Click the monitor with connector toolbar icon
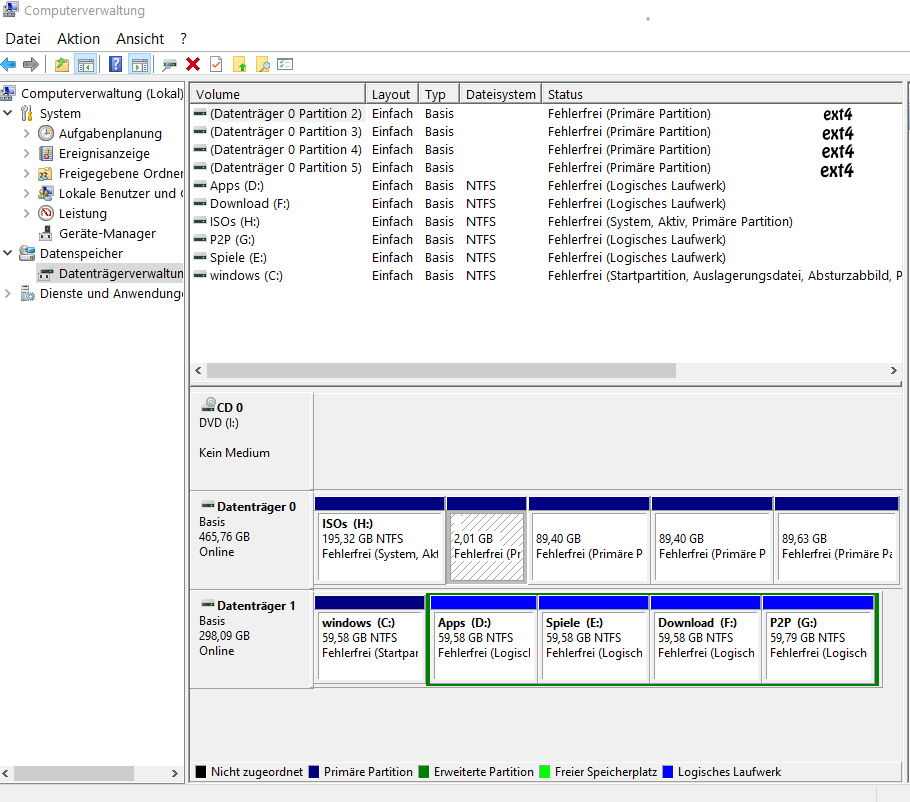The width and height of the screenshot is (910, 802). tap(168, 64)
